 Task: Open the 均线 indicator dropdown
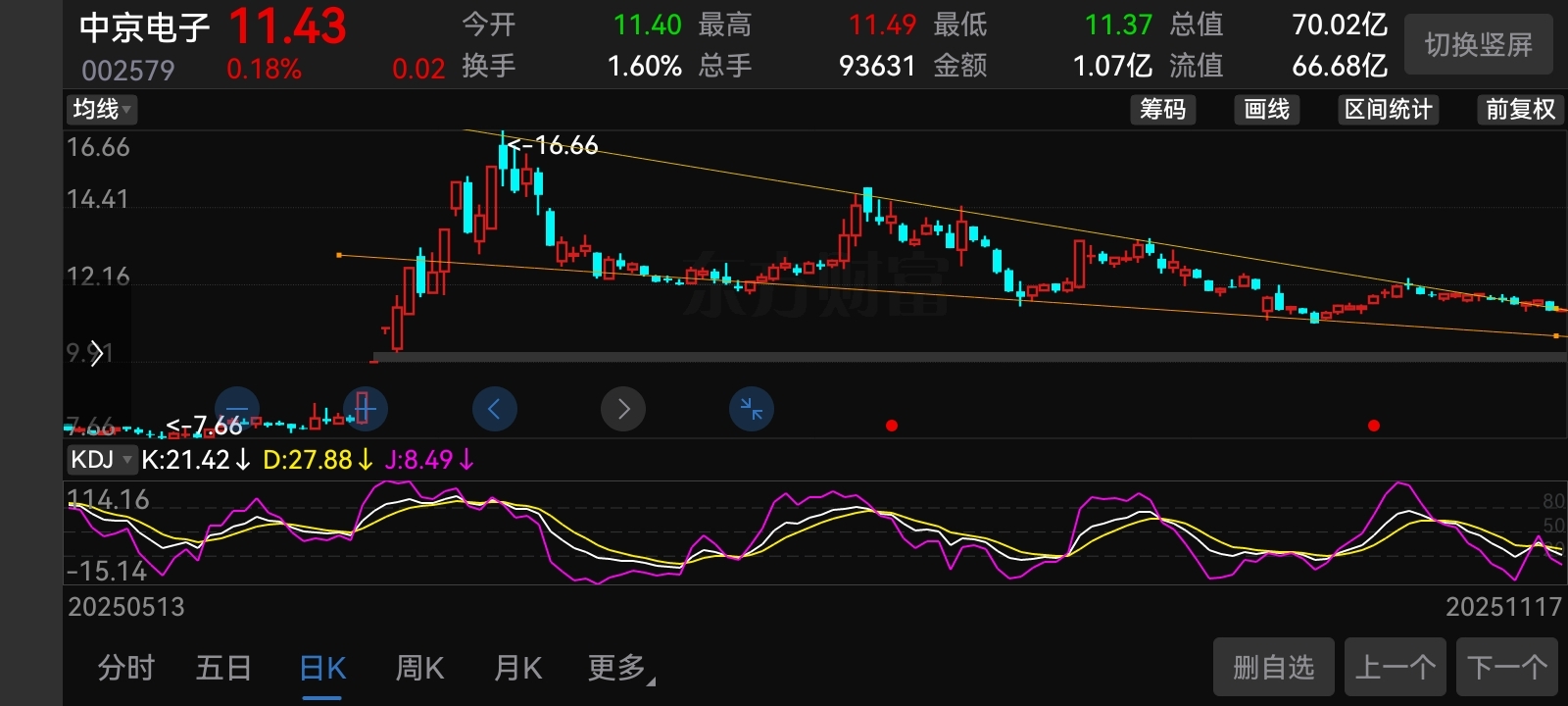click(x=102, y=109)
